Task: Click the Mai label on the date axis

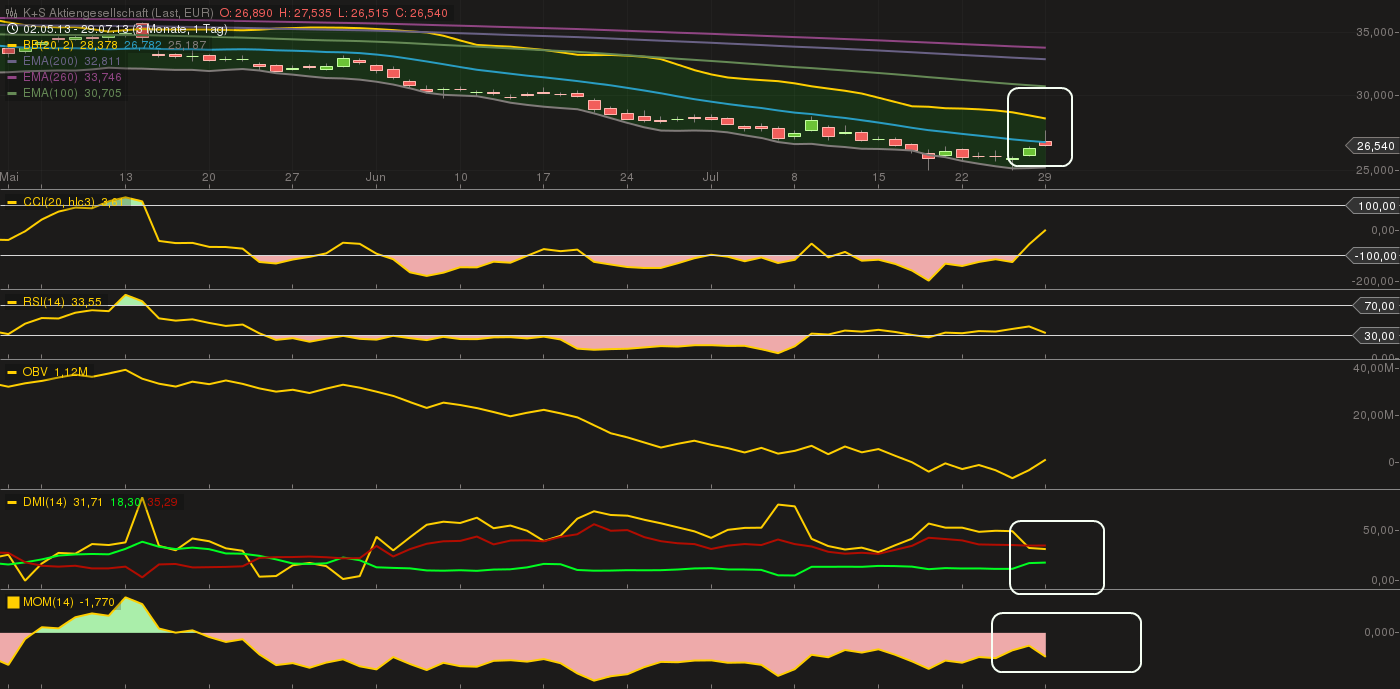Action: coord(10,177)
